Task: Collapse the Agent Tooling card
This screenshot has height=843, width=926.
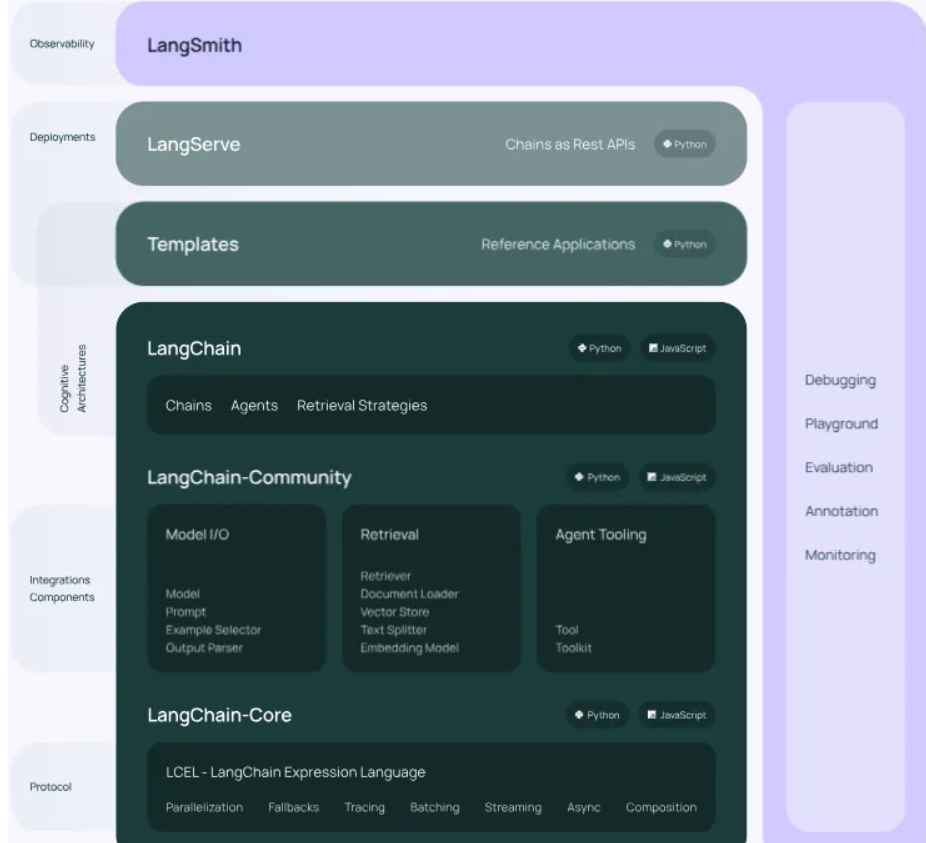Action: [x=601, y=535]
